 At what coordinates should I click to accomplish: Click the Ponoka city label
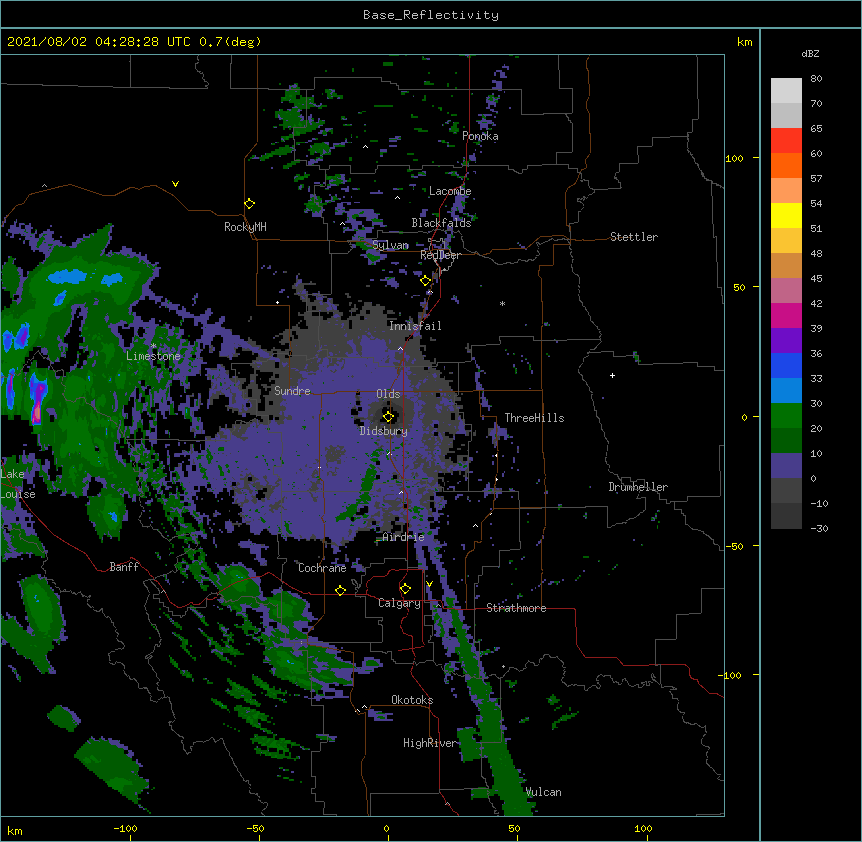pos(480,136)
